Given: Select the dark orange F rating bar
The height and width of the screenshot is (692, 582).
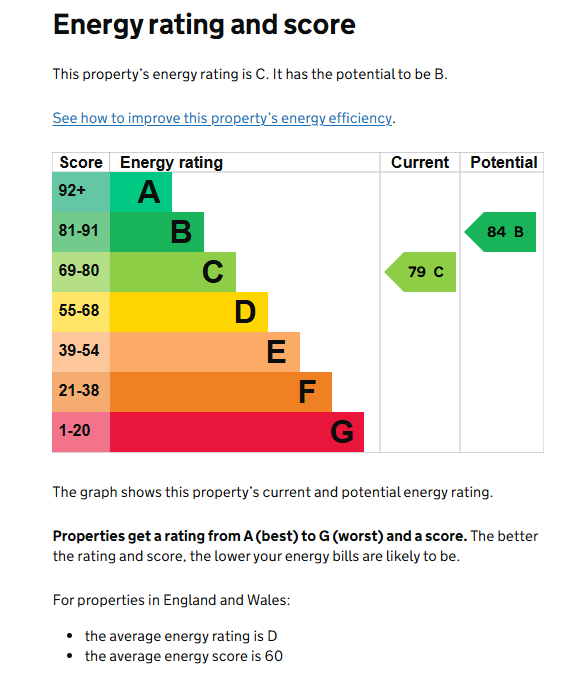Looking at the screenshot, I should point(221,392).
